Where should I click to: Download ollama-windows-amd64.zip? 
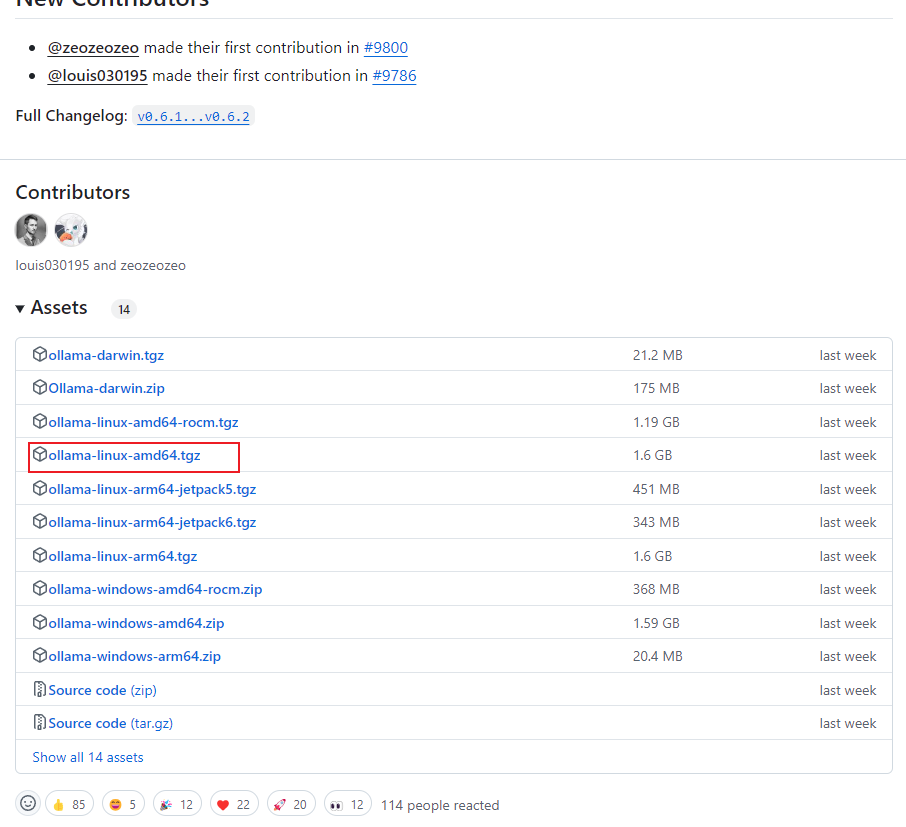click(x=136, y=624)
